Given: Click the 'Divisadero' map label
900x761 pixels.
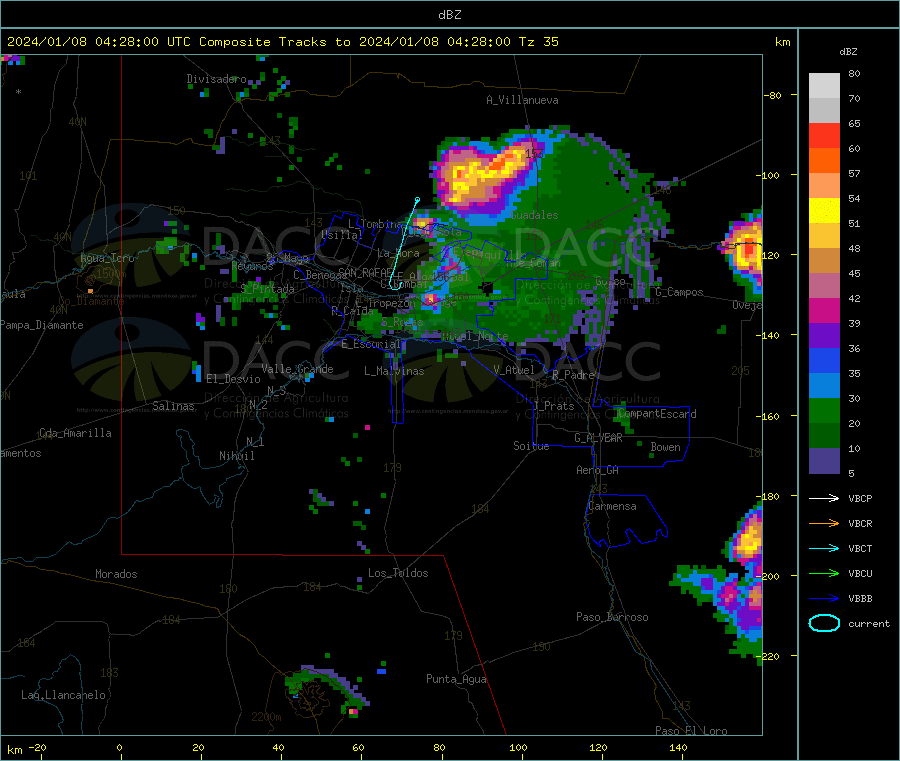Looking at the screenshot, I should pyautogui.click(x=216, y=79).
